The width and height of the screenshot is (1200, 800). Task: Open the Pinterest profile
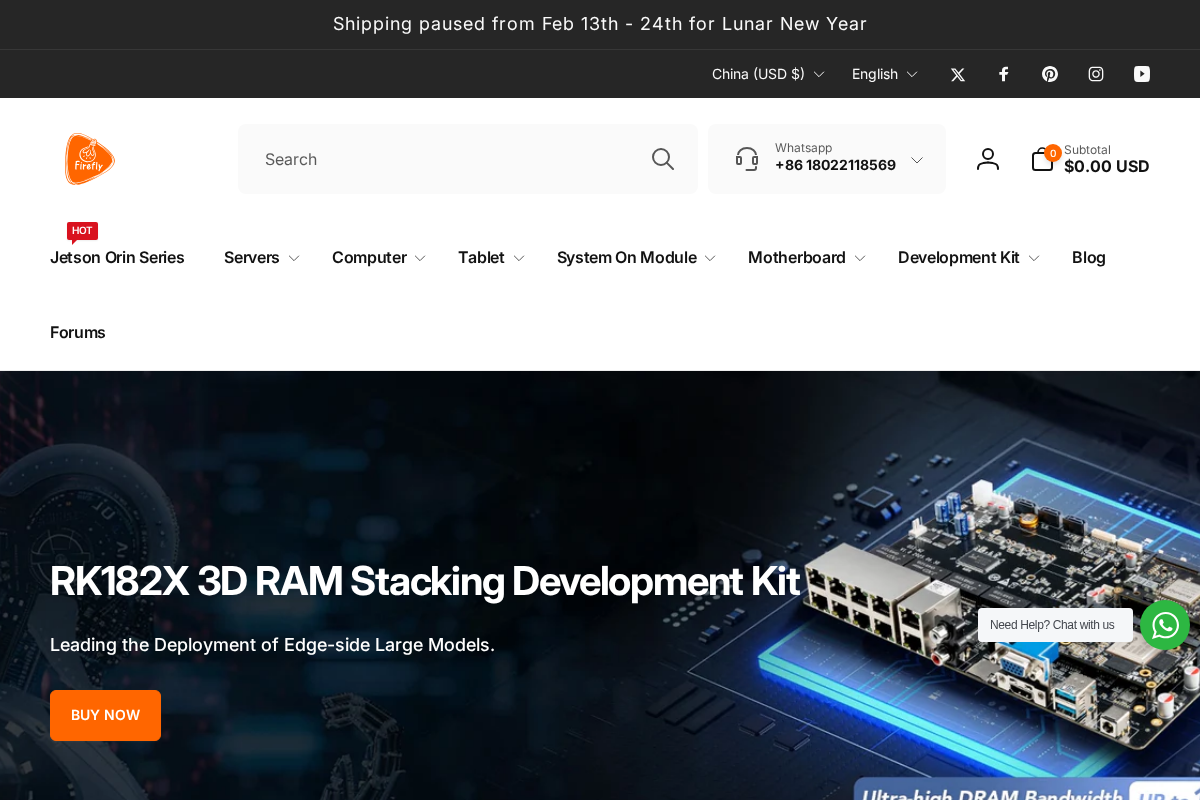pos(1049,74)
